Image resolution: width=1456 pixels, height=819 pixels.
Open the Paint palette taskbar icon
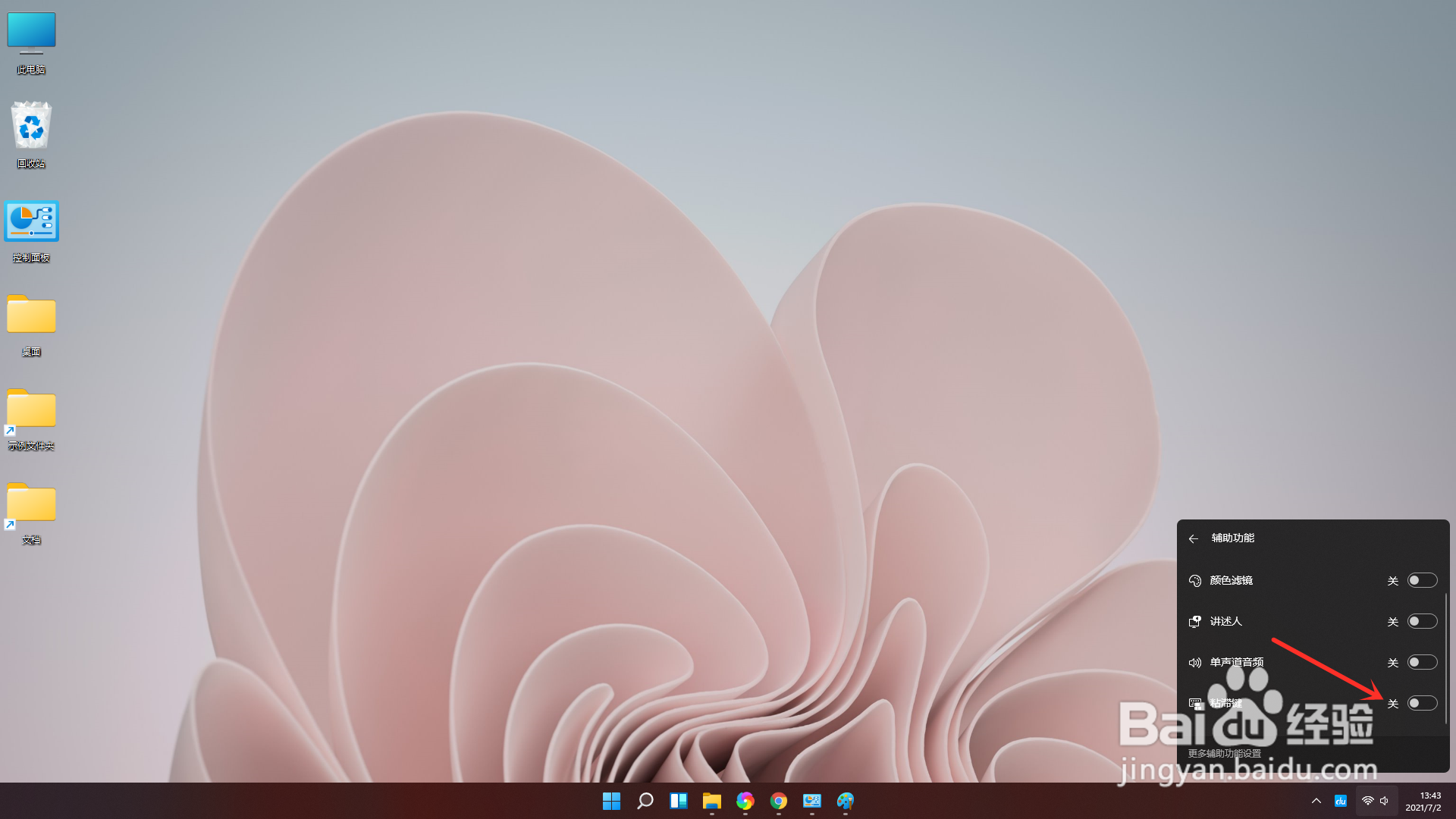tap(846, 801)
